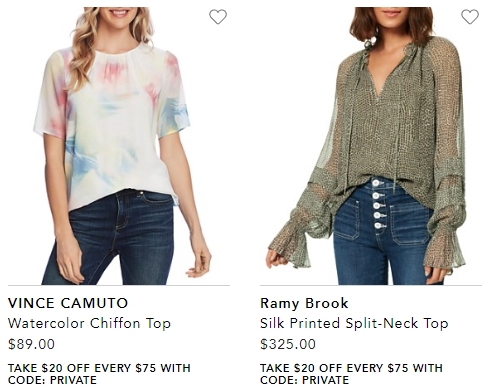Favorite the Vince Camuto top with heart icon
Viewport: 492px width, 391px height.
[x=218, y=17]
